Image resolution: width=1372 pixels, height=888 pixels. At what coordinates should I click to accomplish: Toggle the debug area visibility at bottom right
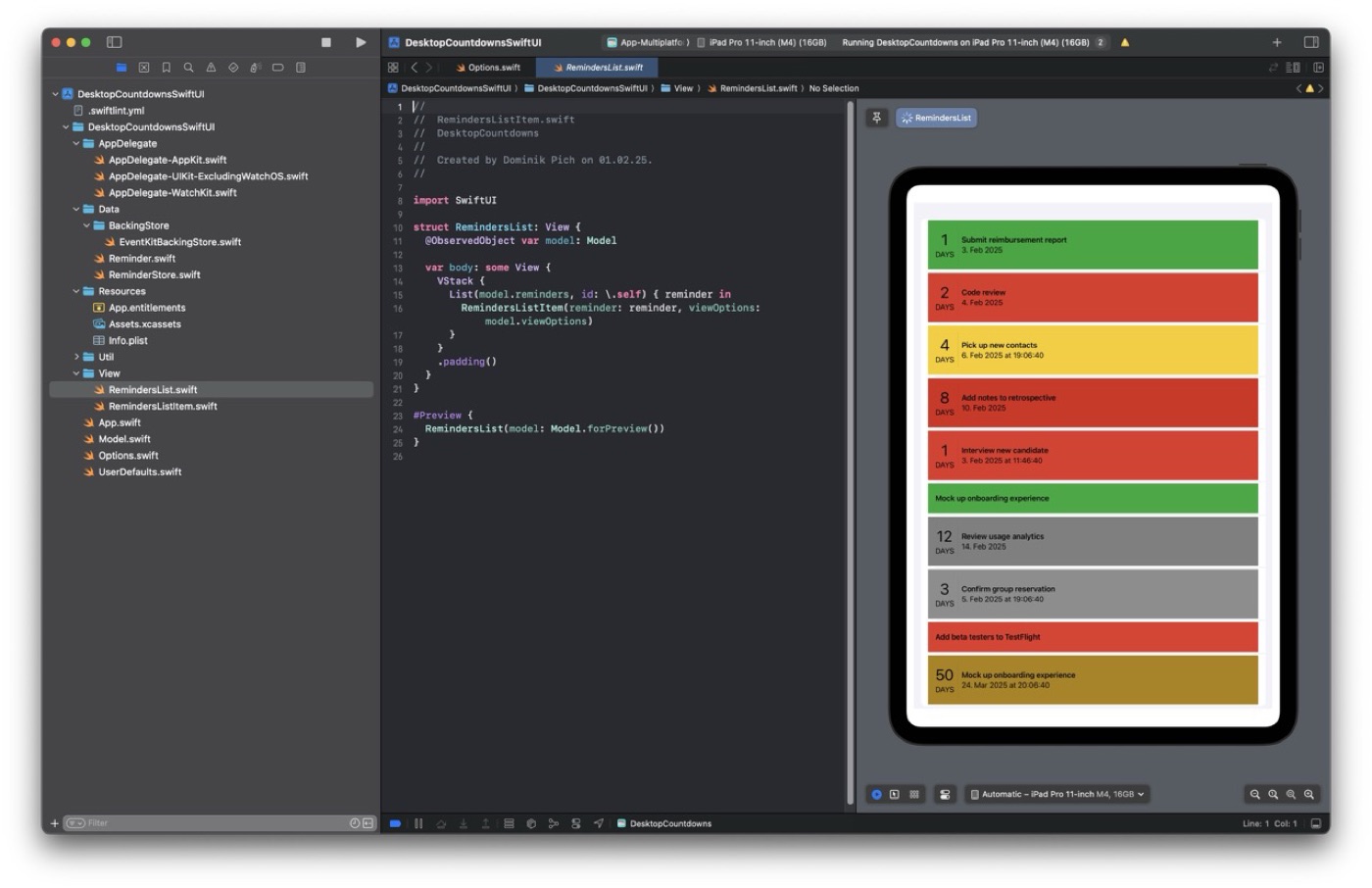point(1315,823)
